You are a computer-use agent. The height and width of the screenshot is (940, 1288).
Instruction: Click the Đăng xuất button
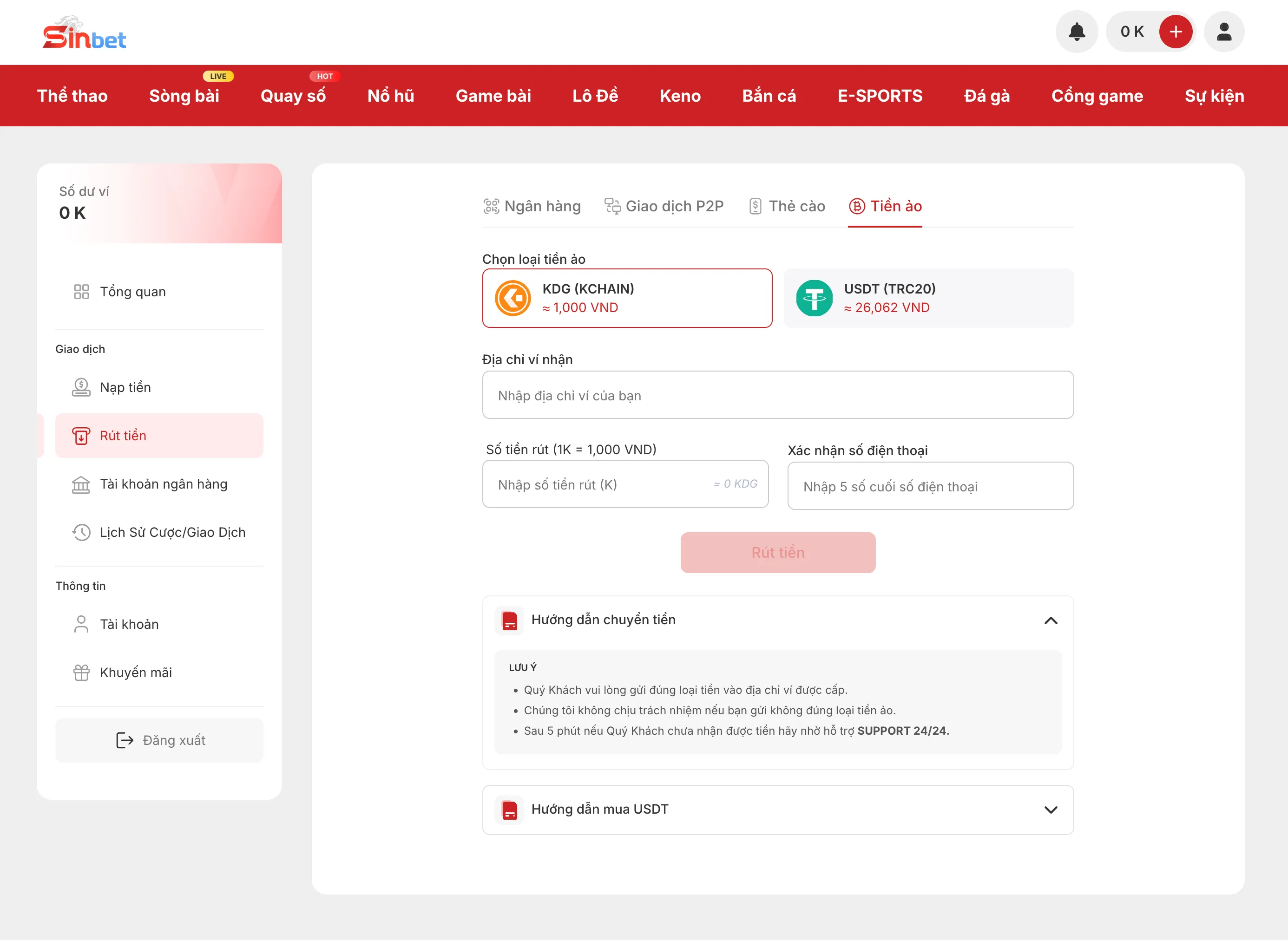pos(159,740)
